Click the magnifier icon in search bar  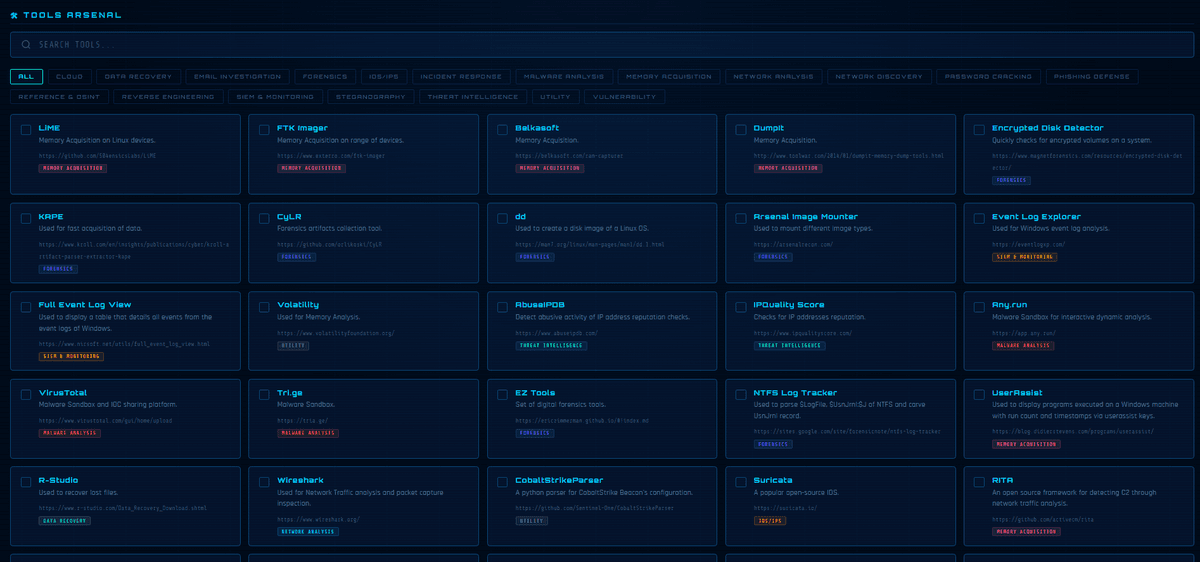pos(26,45)
